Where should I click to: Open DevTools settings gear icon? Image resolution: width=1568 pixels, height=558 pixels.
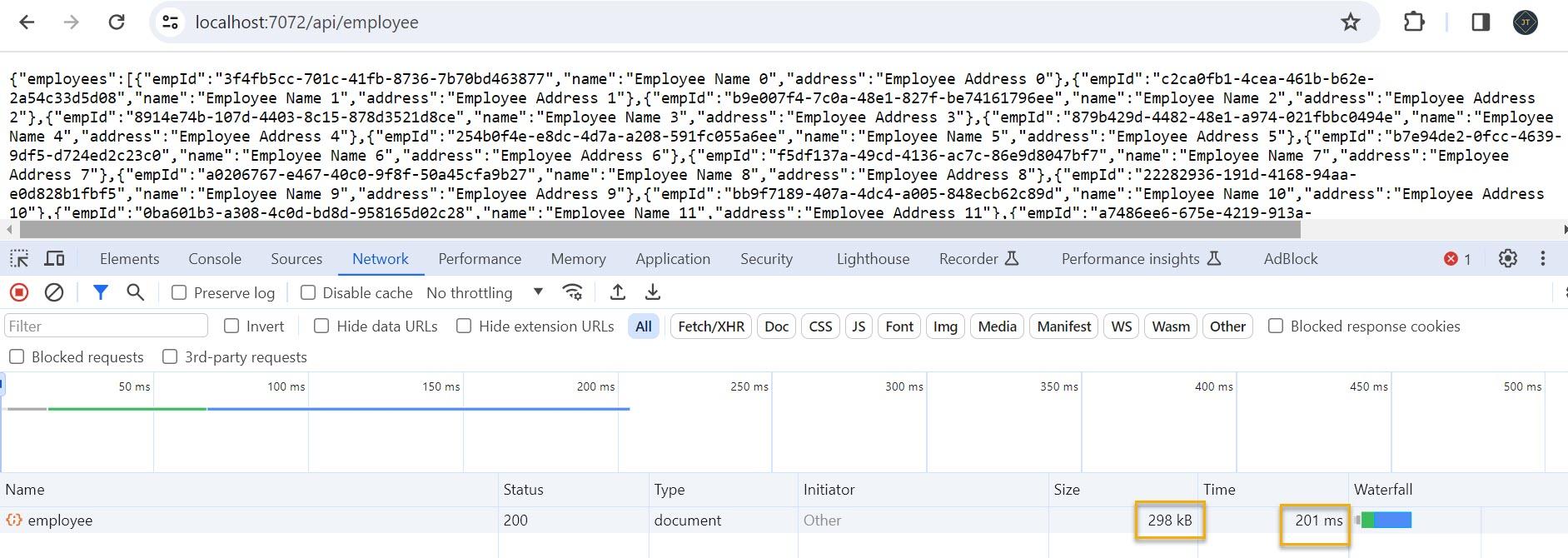pos(1508,259)
